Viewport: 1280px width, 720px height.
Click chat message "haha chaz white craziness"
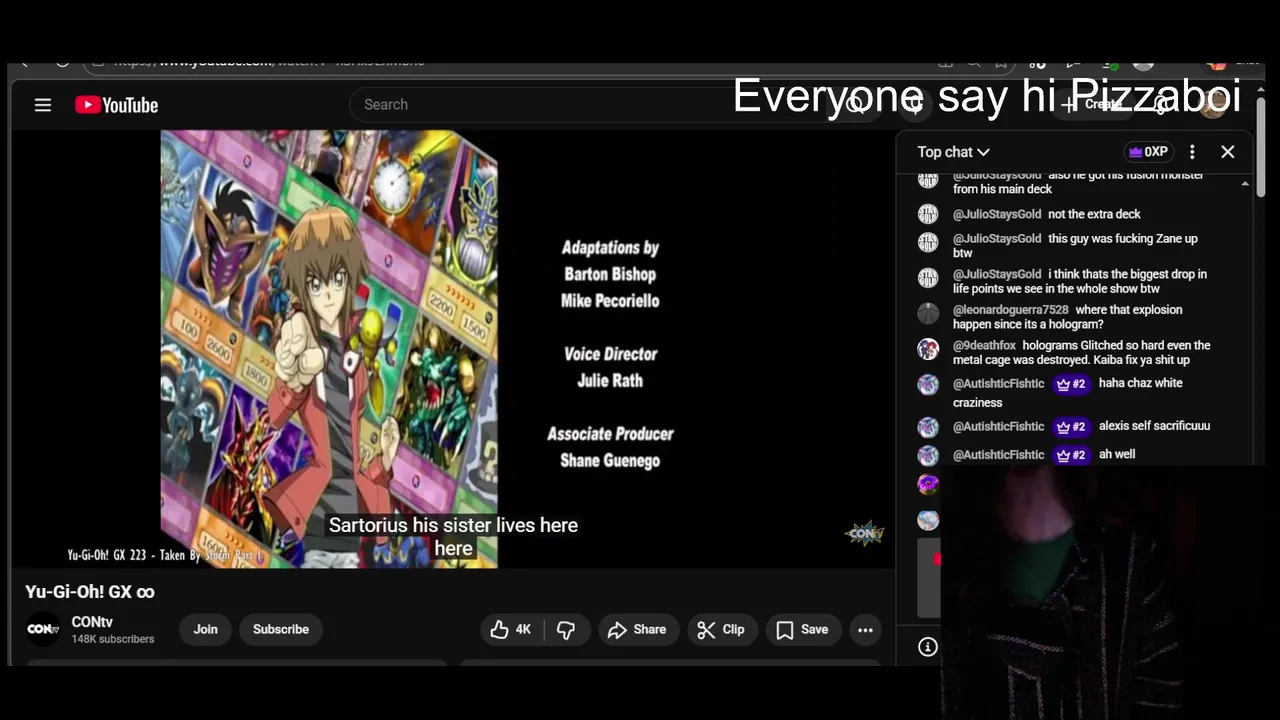click(x=1068, y=392)
